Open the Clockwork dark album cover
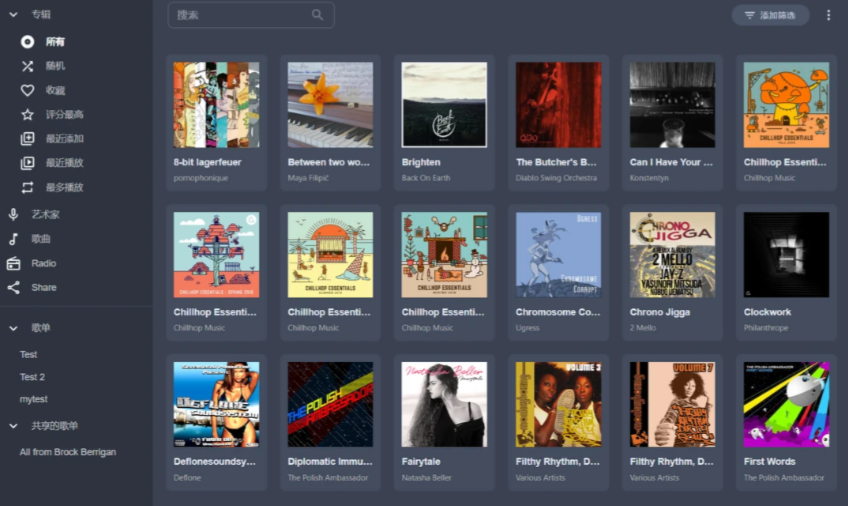Image resolution: width=848 pixels, height=506 pixels. pyautogui.click(x=786, y=254)
